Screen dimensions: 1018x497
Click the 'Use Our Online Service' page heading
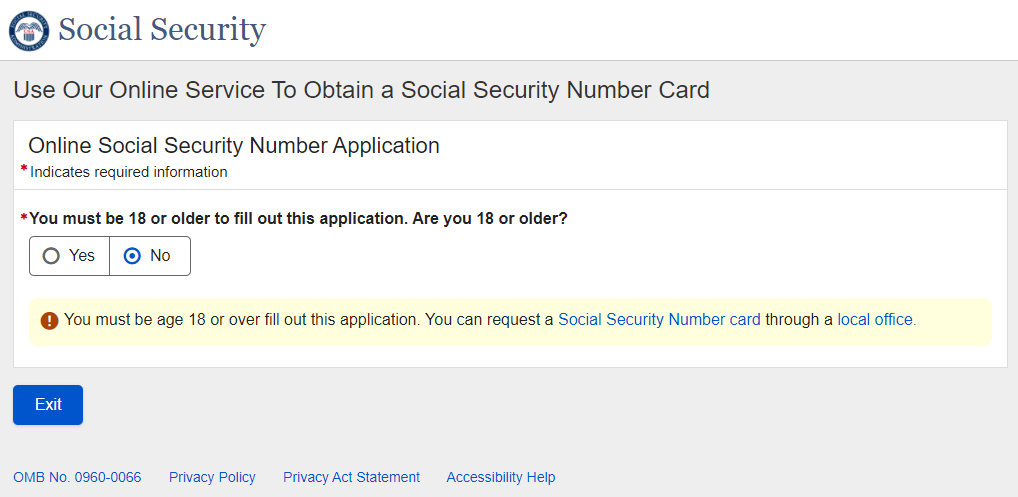[x=361, y=90]
